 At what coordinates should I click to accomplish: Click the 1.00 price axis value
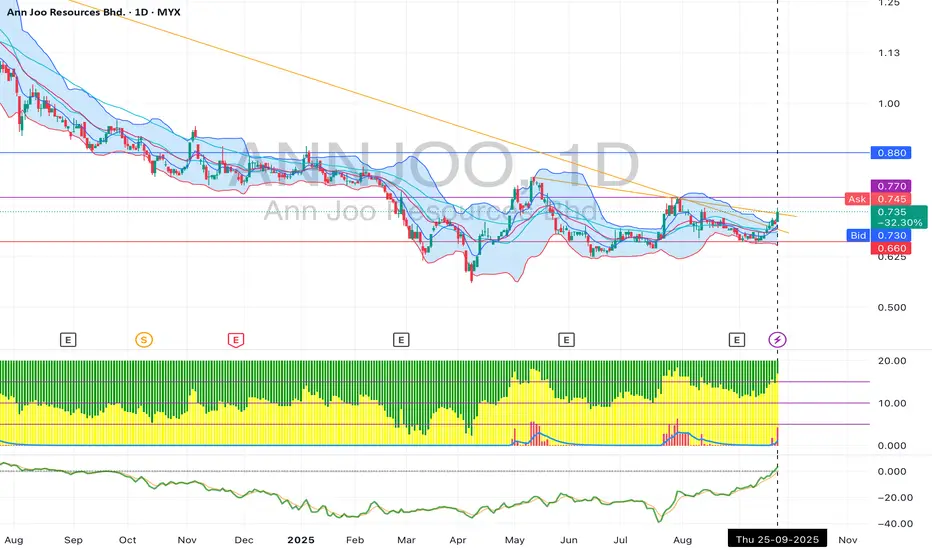pyautogui.click(x=889, y=103)
